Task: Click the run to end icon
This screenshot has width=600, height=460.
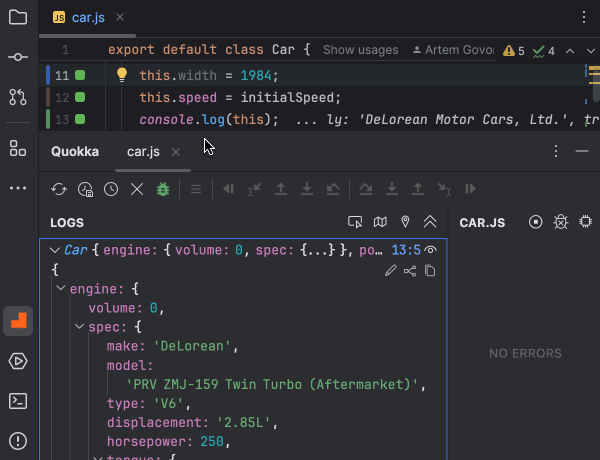Action: pyautogui.click(x=470, y=189)
